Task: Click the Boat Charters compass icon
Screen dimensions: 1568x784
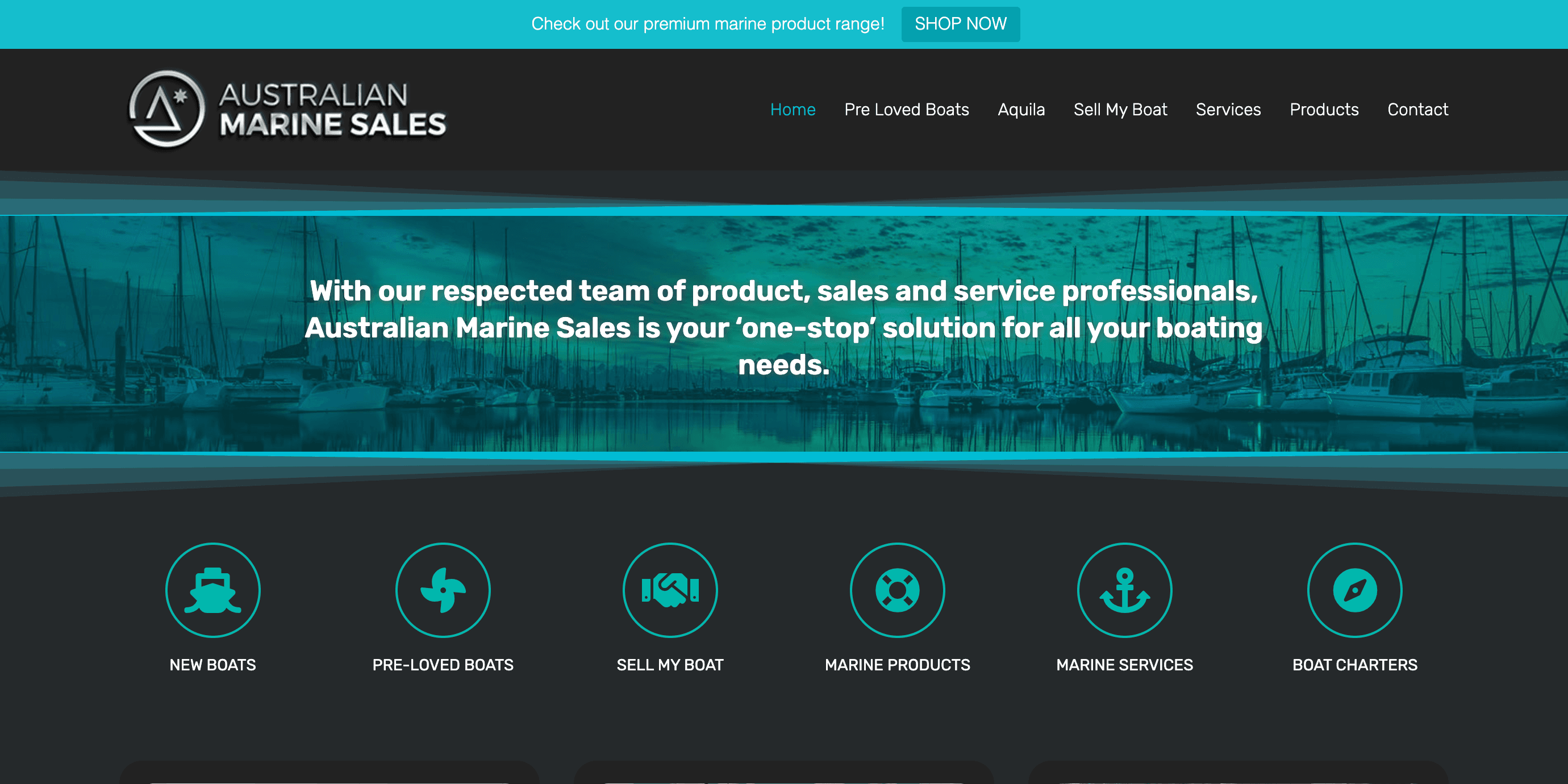Action: coord(1354,590)
